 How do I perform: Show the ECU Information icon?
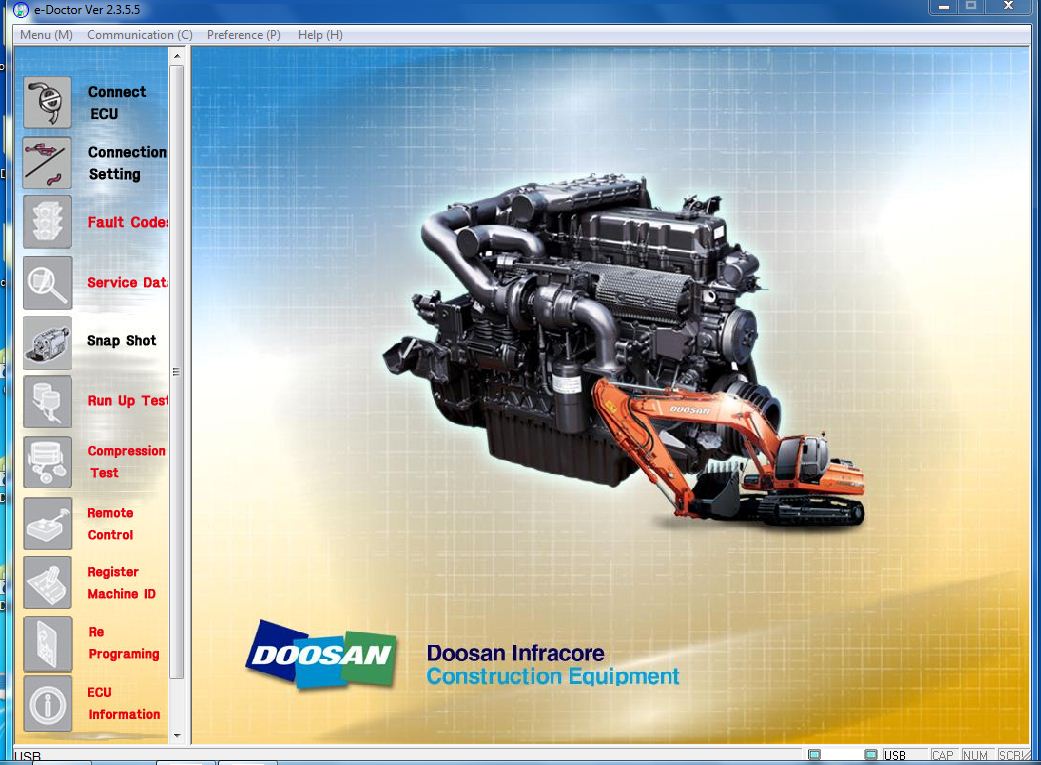[47, 704]
